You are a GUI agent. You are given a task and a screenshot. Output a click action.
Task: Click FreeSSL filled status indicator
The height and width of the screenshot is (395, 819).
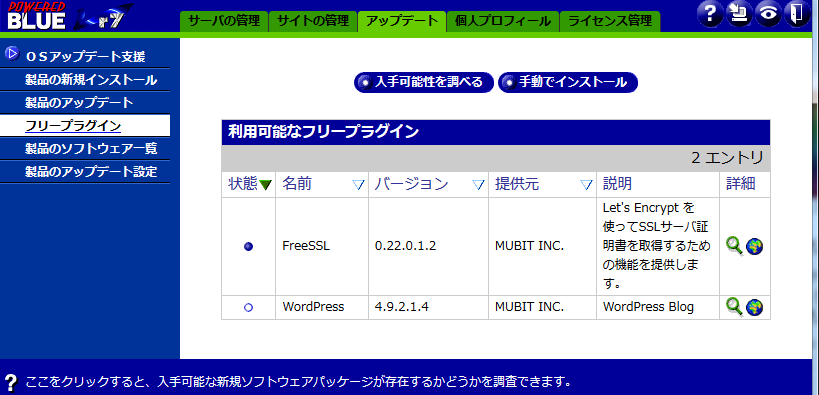[x=249, y=247]
